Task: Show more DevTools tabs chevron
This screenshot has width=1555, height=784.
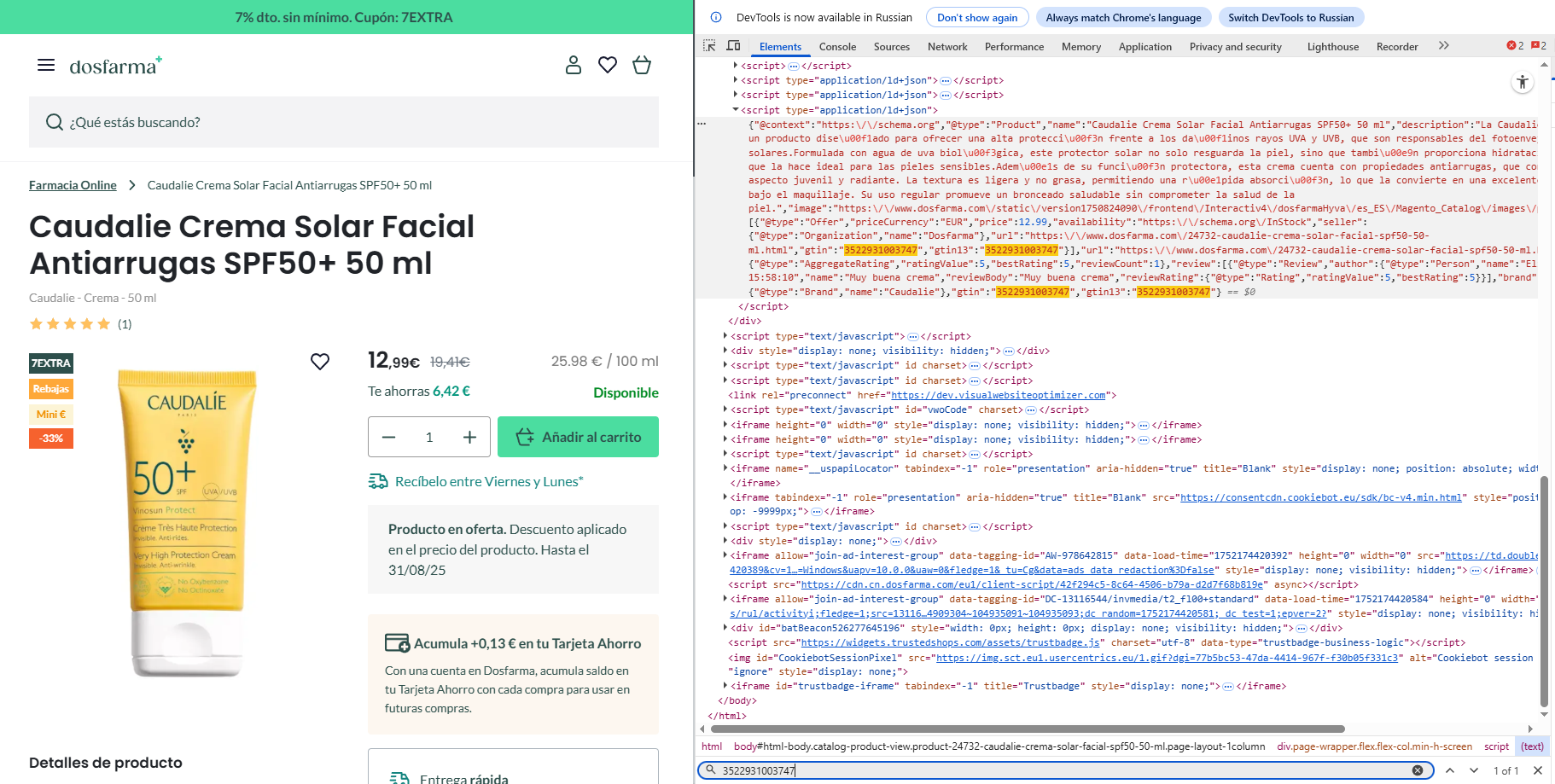Action: pos(1444,46)
